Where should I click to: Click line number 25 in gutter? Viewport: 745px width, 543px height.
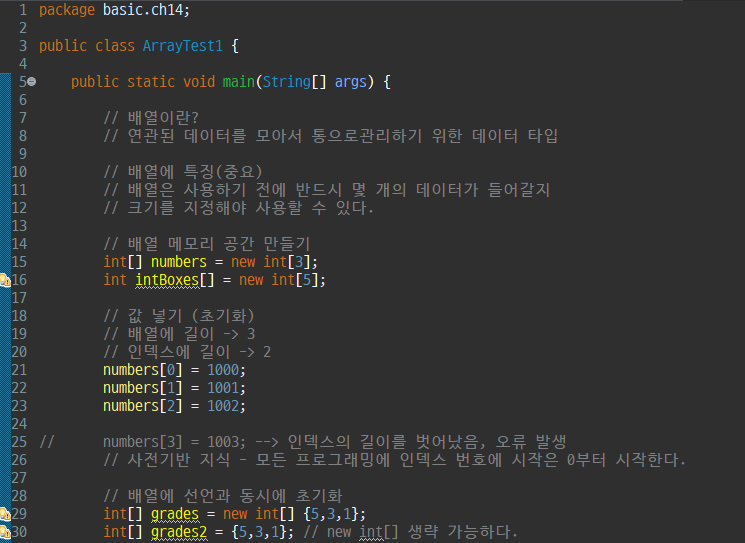(19, 442)
